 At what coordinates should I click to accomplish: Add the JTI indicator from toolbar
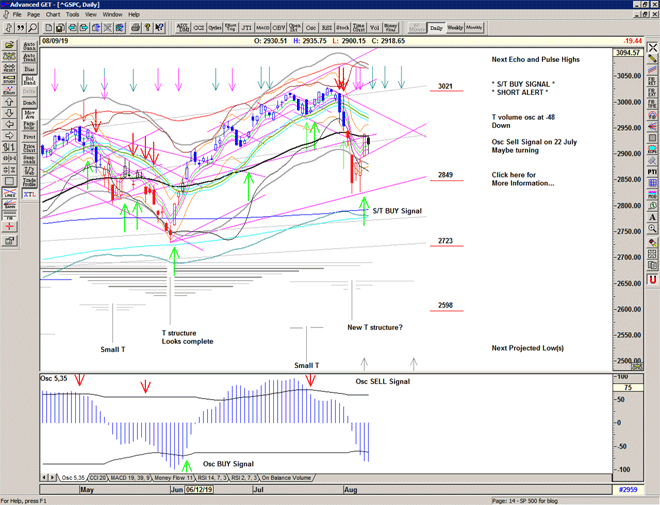point(247,28)
